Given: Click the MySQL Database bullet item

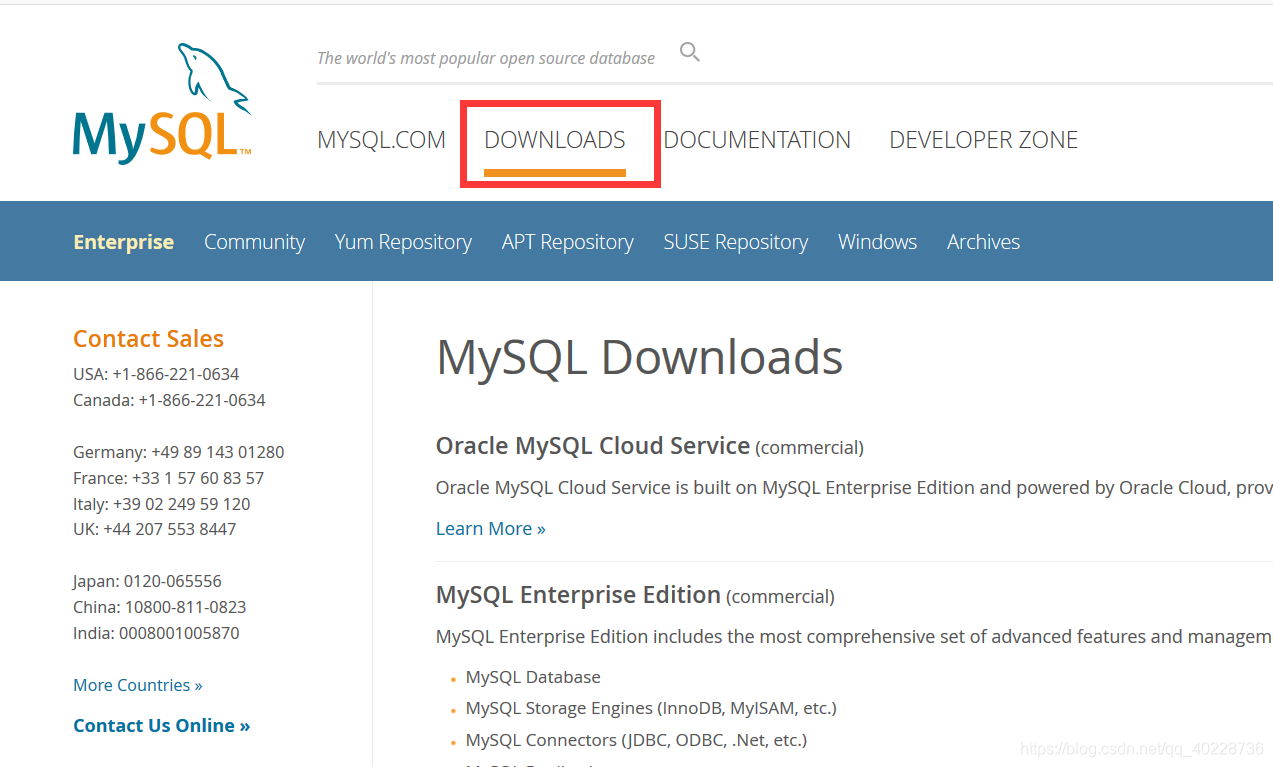Looking at the screenshot, I should (533, 677).
